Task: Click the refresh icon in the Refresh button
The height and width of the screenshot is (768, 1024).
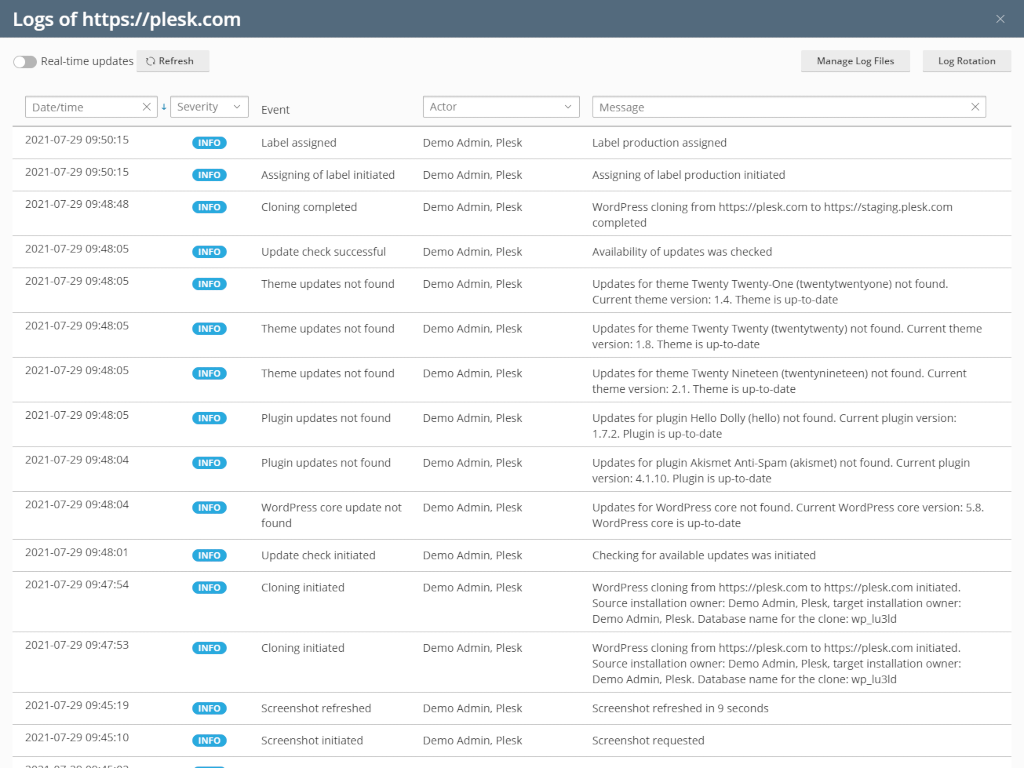Action: point(150,60)
